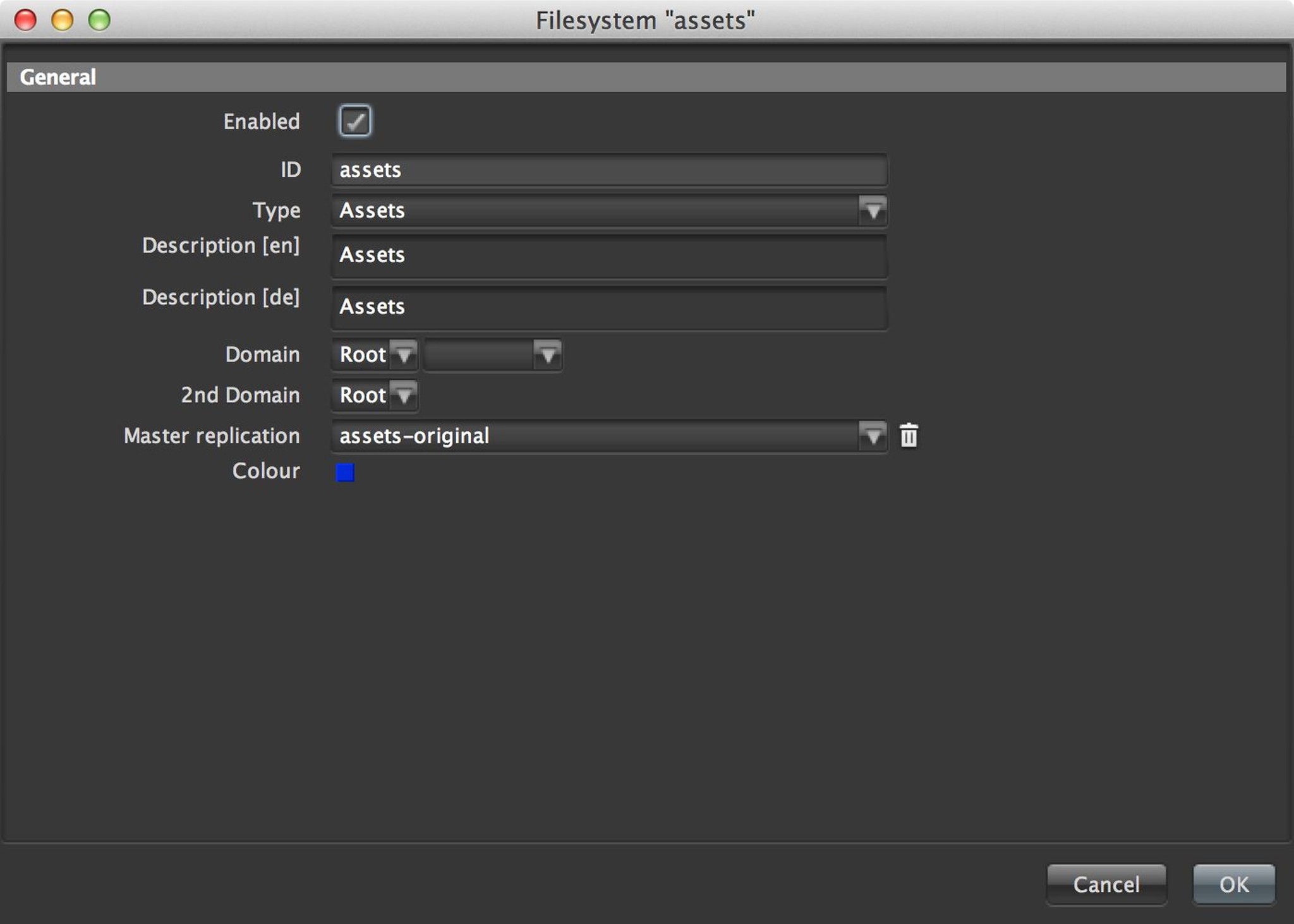Expand the 2nd Domain Root dropdown
Viewport: 1294px width, 924px height.
tap(404, 395)
